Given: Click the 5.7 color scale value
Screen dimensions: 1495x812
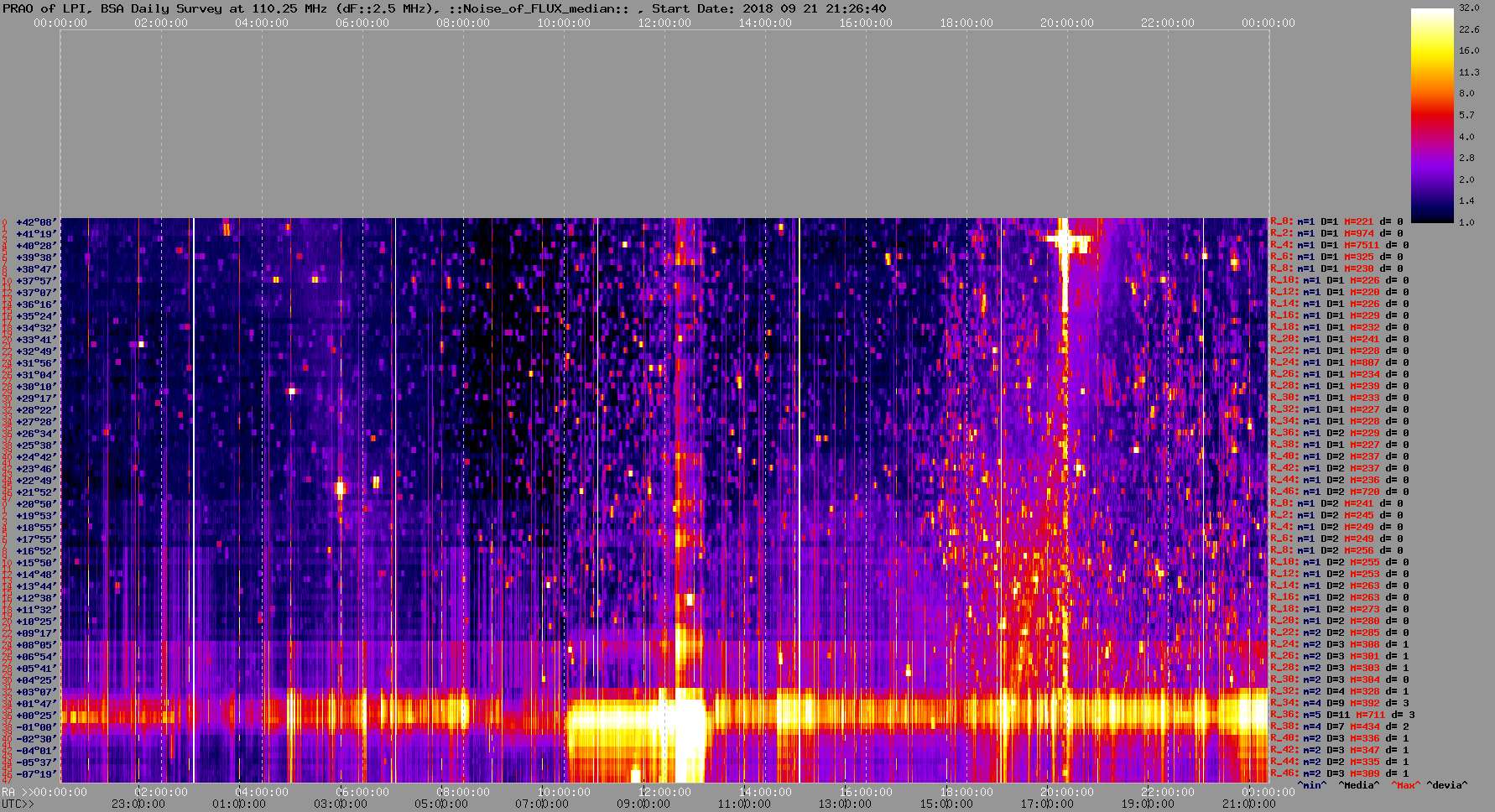Looking at the screenshot, I should 1466,115.
